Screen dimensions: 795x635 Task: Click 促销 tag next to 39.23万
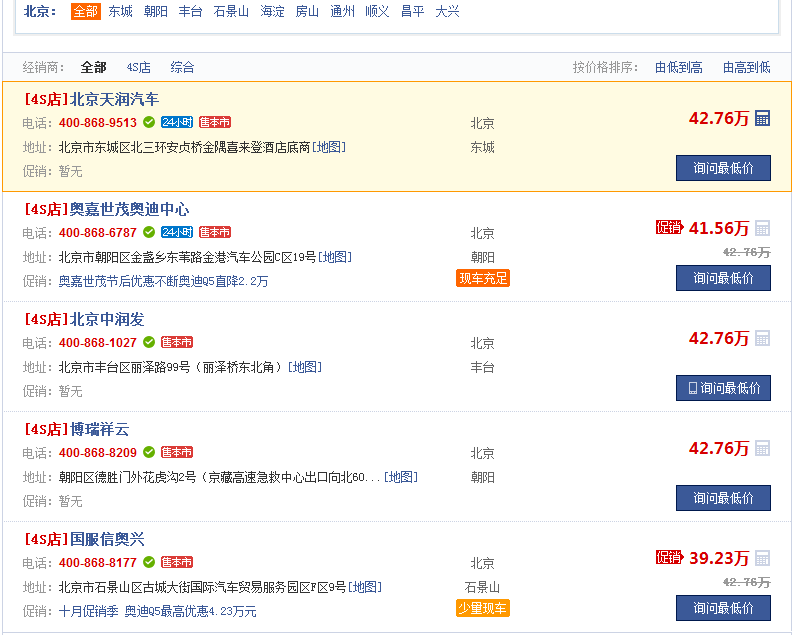pyautogui.click(x=669, y=557)
